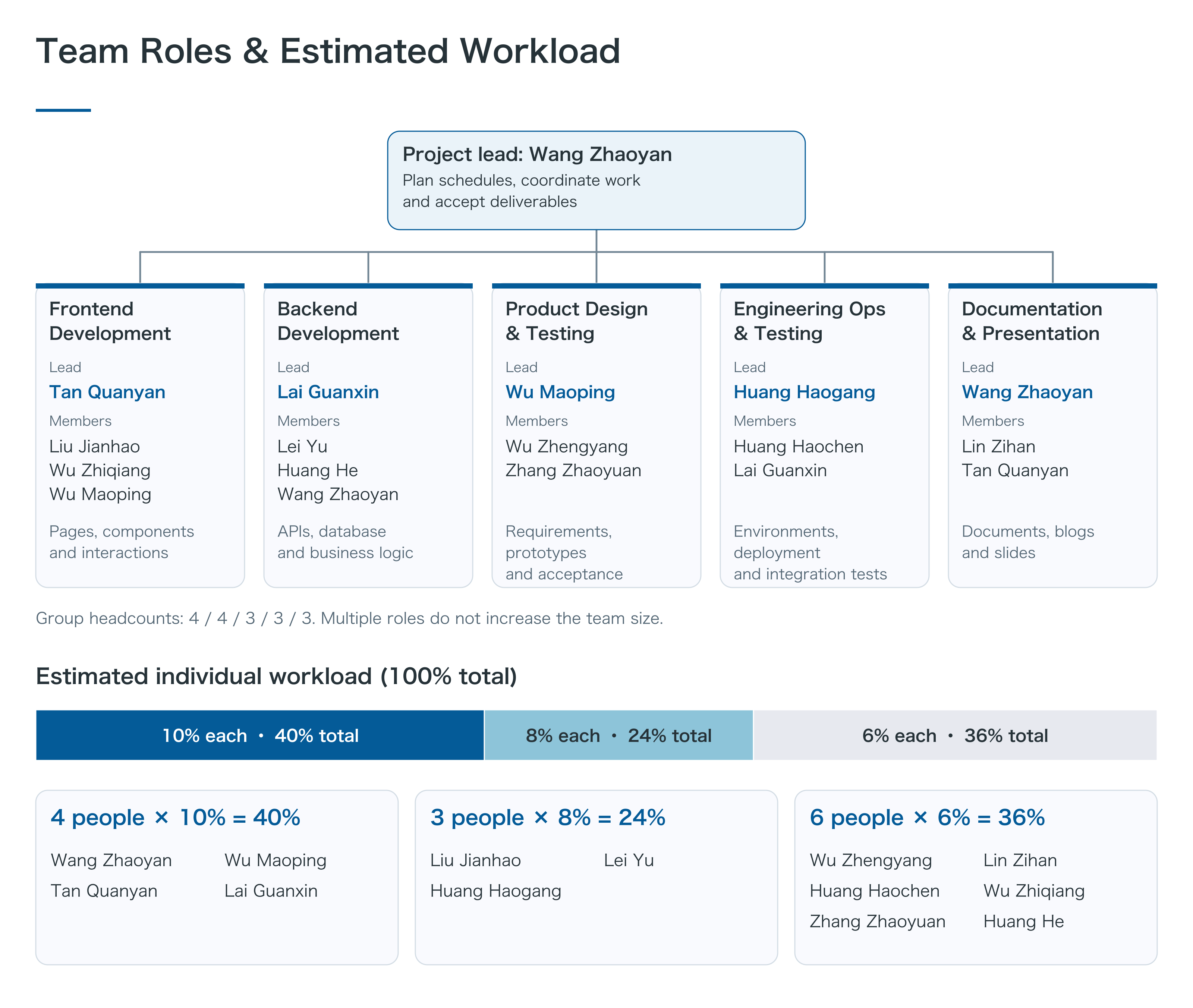Click "Plan schedules, coordinate work" description line

point(521,180)
